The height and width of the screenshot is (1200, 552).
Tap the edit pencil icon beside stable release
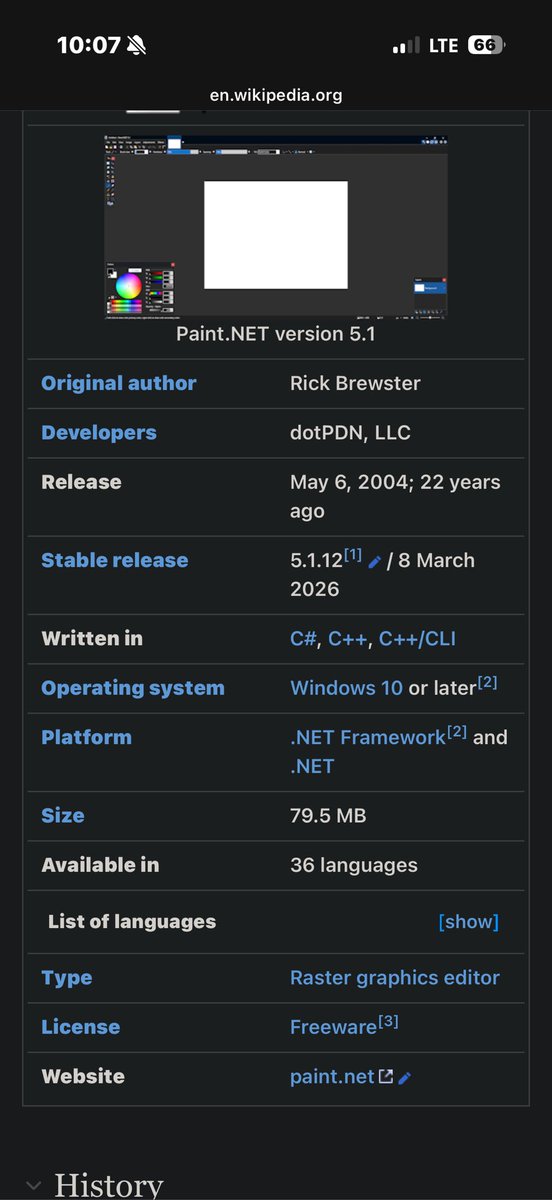click(x=375, y=562)
